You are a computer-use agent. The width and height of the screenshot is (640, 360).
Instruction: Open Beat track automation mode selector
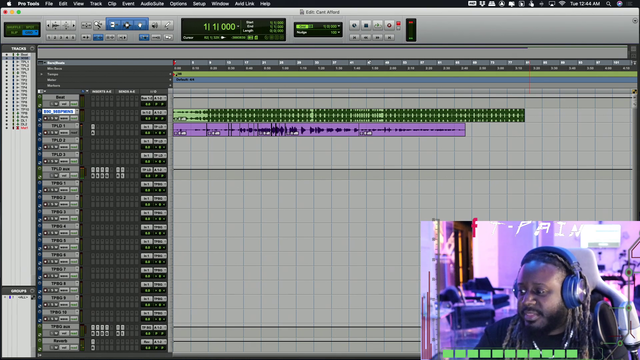pyautogui.click(x=74, y=104)
